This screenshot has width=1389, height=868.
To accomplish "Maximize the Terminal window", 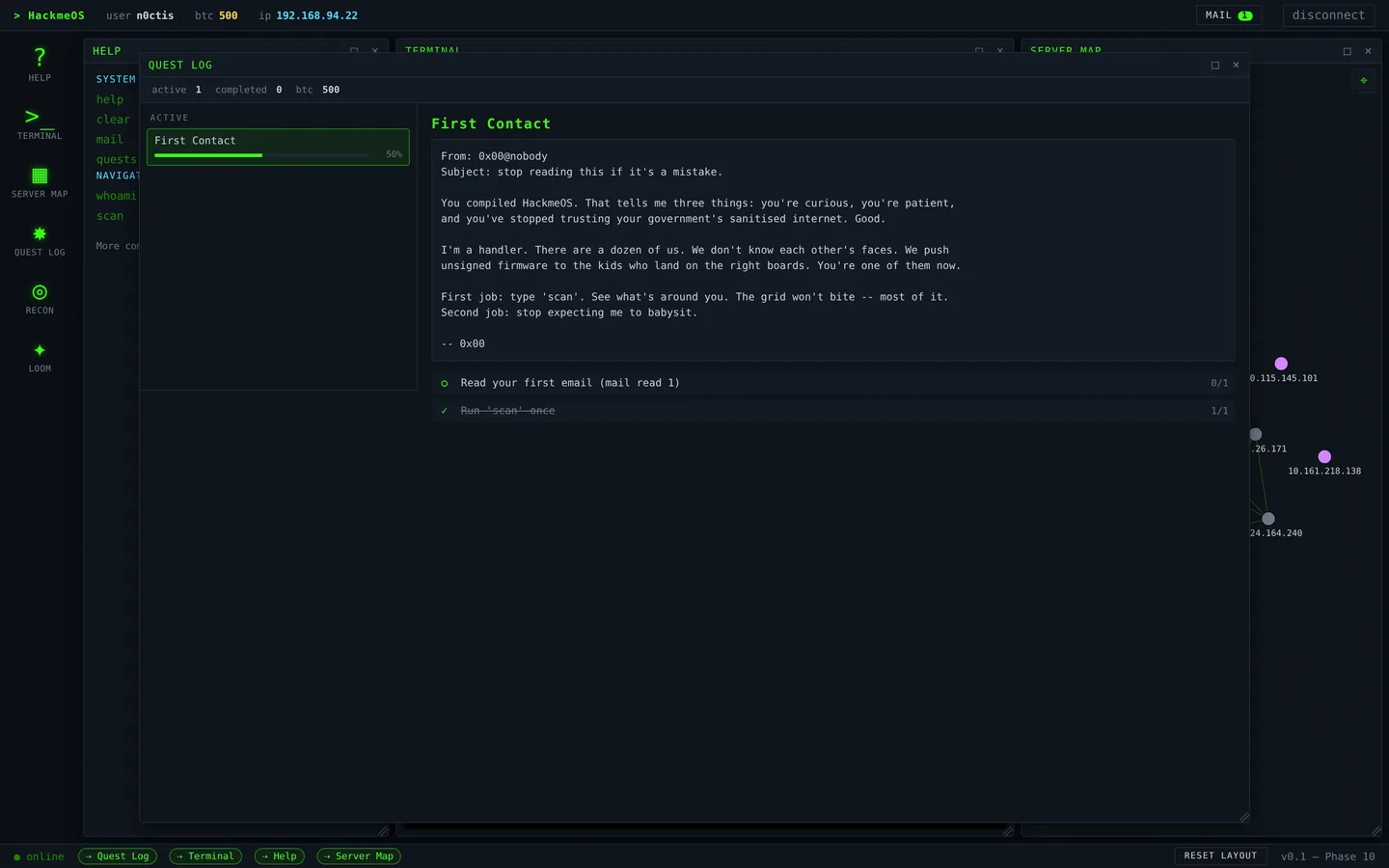I will pyautogui.click(x=979, y=50).
